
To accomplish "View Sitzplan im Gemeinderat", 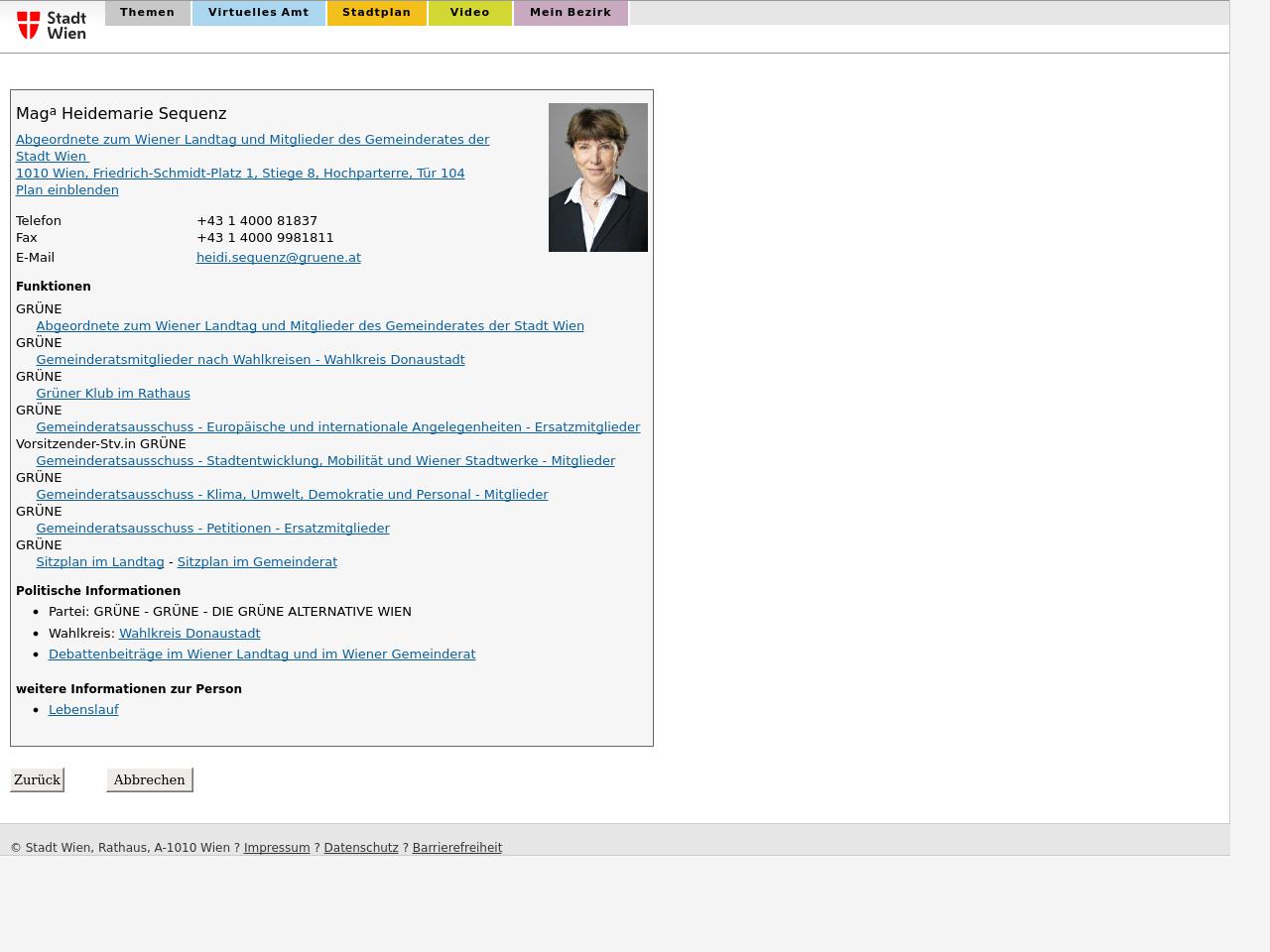I will point(257,562).
